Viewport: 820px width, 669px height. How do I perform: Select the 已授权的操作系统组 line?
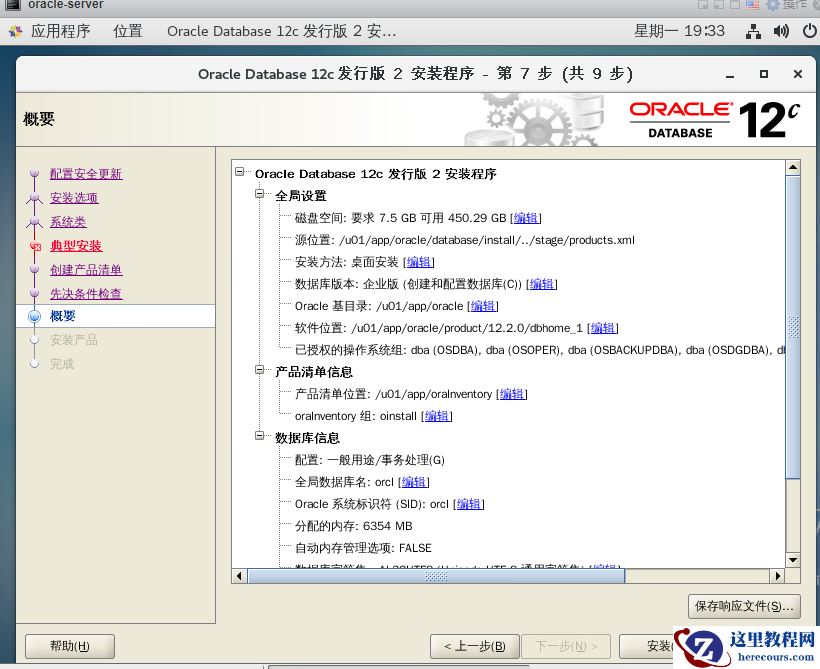(x=540, y=350)
